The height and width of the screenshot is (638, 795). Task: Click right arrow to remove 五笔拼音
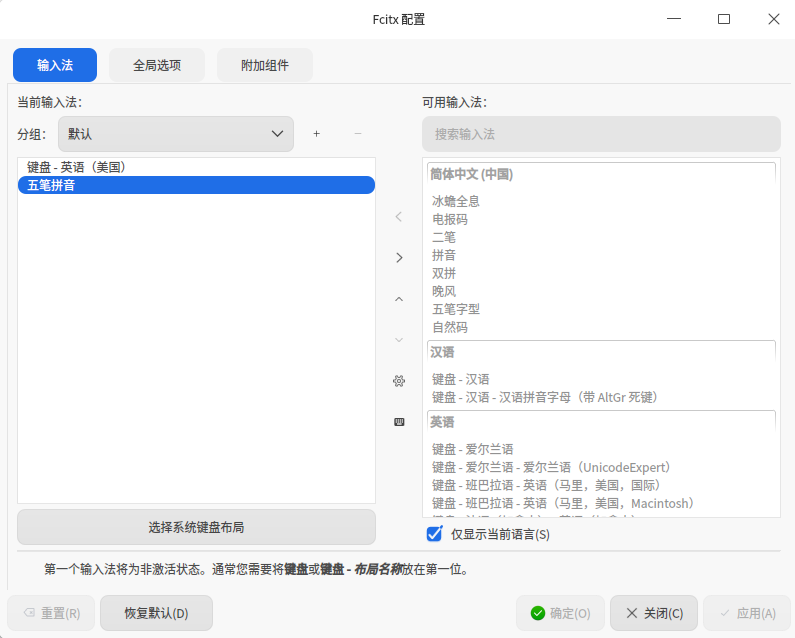click(x=399, y=258)
